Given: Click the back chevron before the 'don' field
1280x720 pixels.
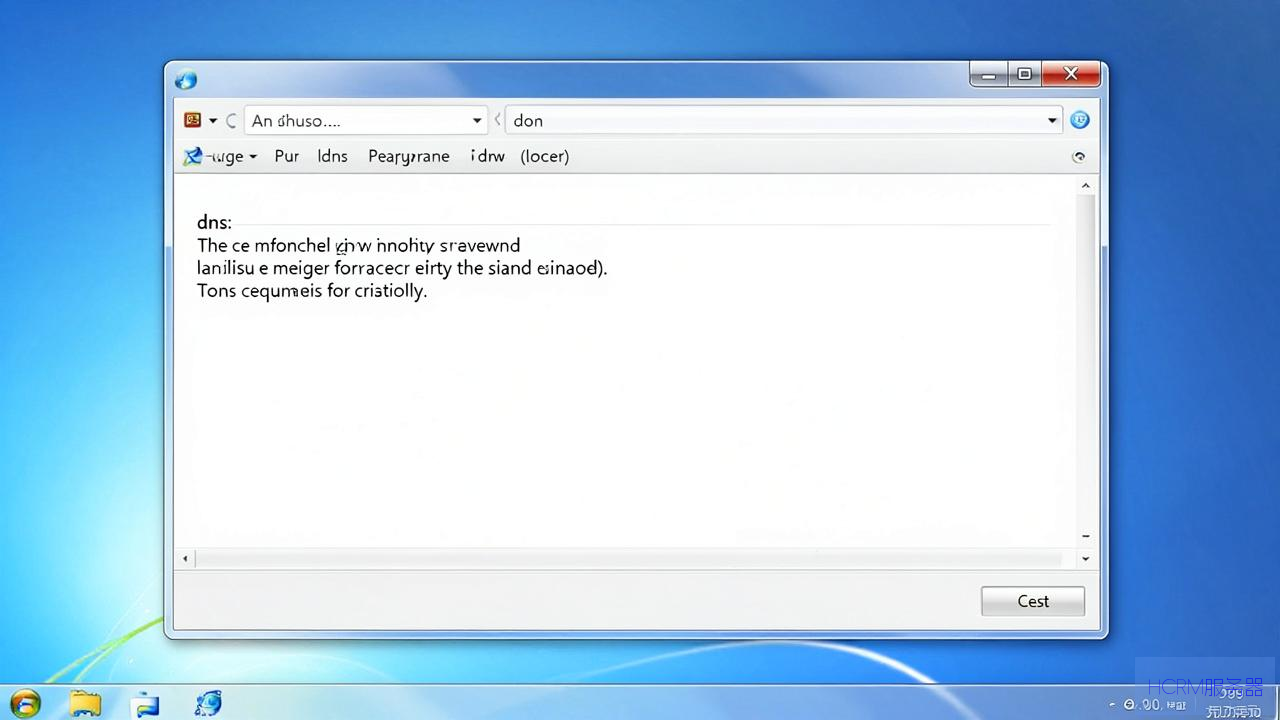Looking at the screenshot, I should (497, 120).
